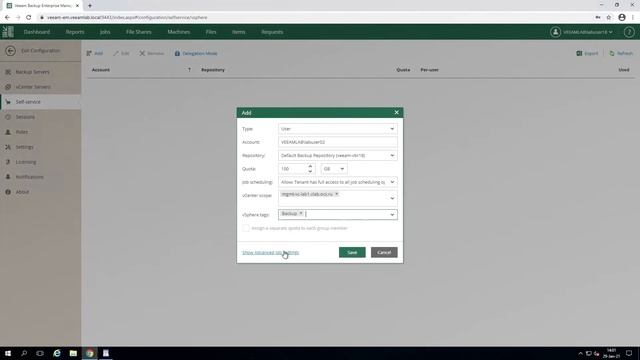Open the user account menu

[581, 32]
